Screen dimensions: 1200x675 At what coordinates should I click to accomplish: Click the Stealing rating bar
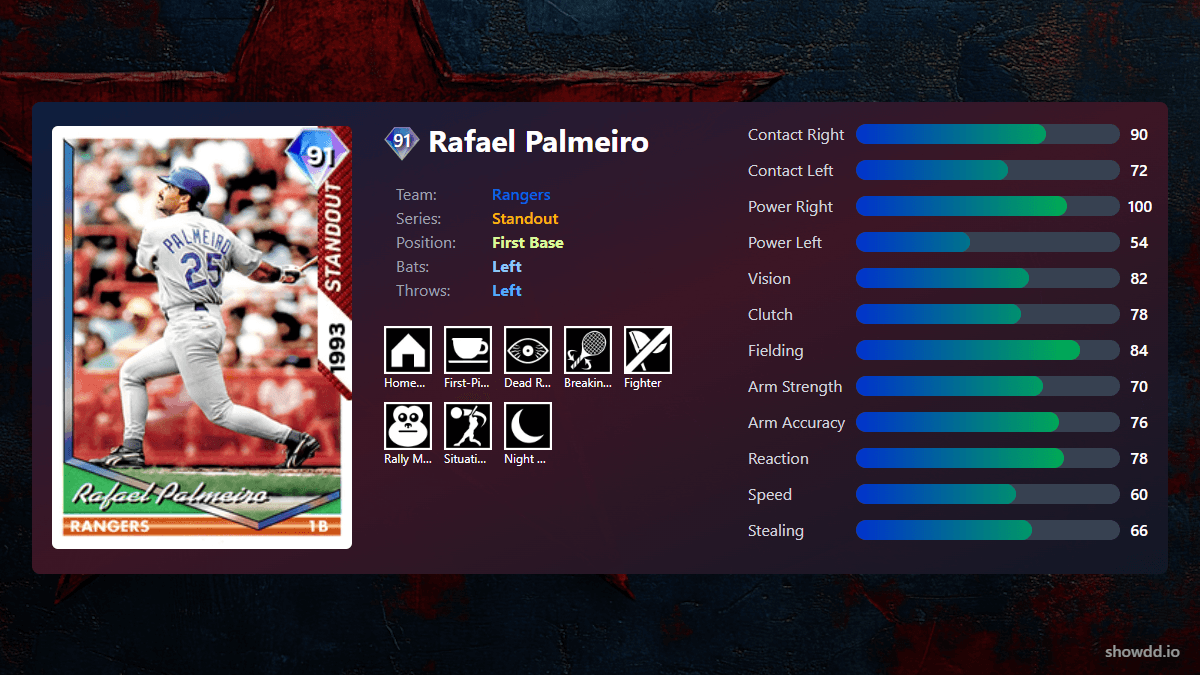click(x=988, y=530)
